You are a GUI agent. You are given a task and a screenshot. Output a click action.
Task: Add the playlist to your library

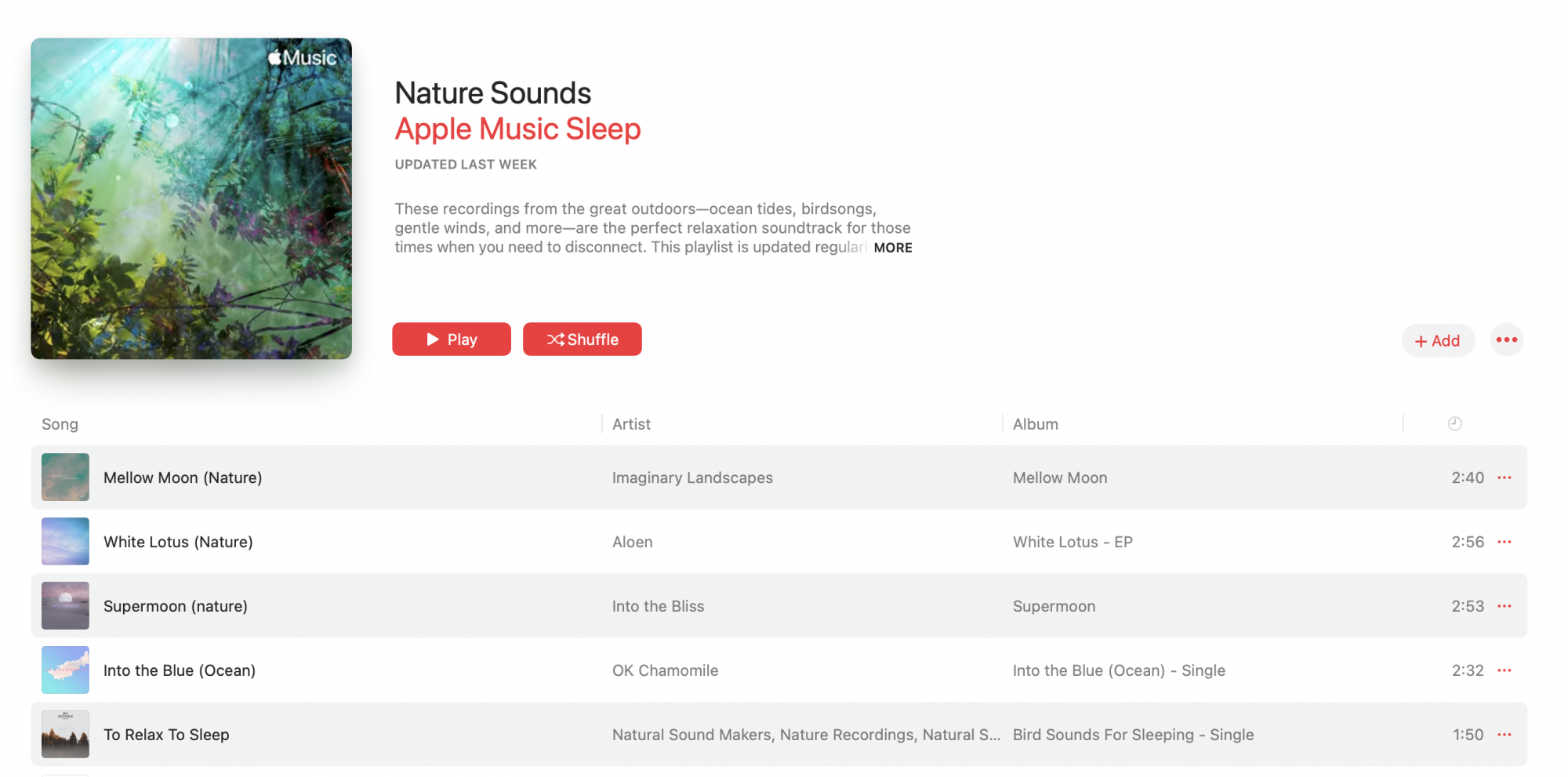(1437, 341)
